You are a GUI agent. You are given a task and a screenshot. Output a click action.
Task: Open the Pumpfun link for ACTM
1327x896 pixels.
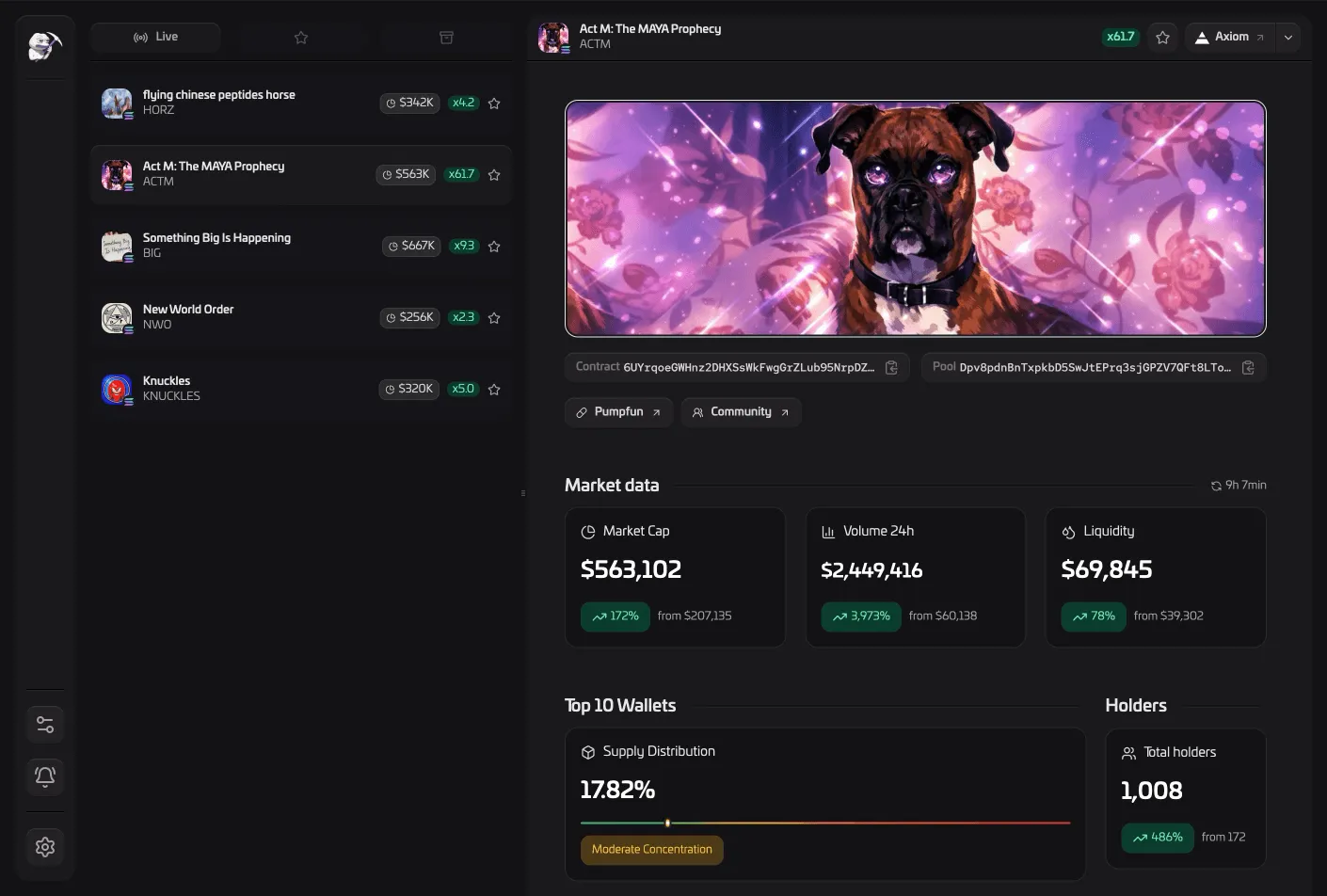pyautogui.click(x=617, y=411)
